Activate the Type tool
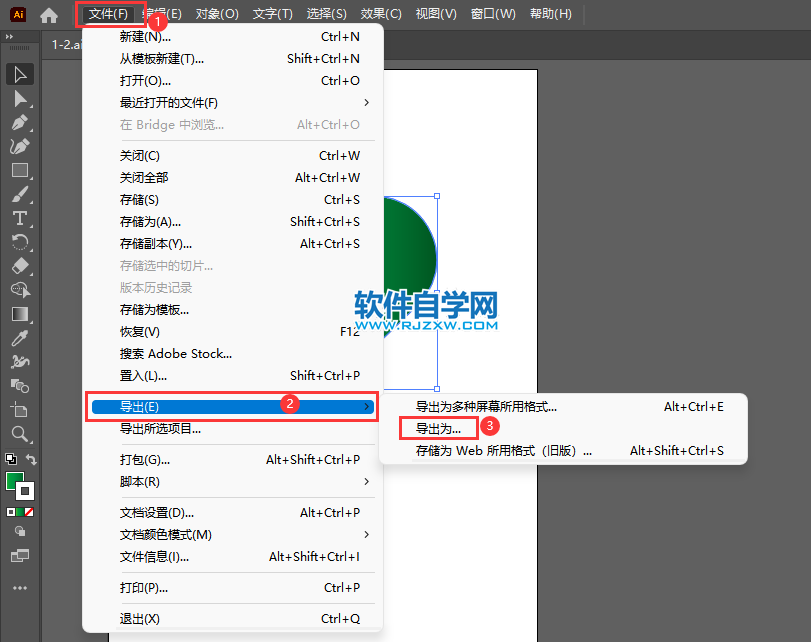This screenshot has height=642, width=811. pos(18,218)
